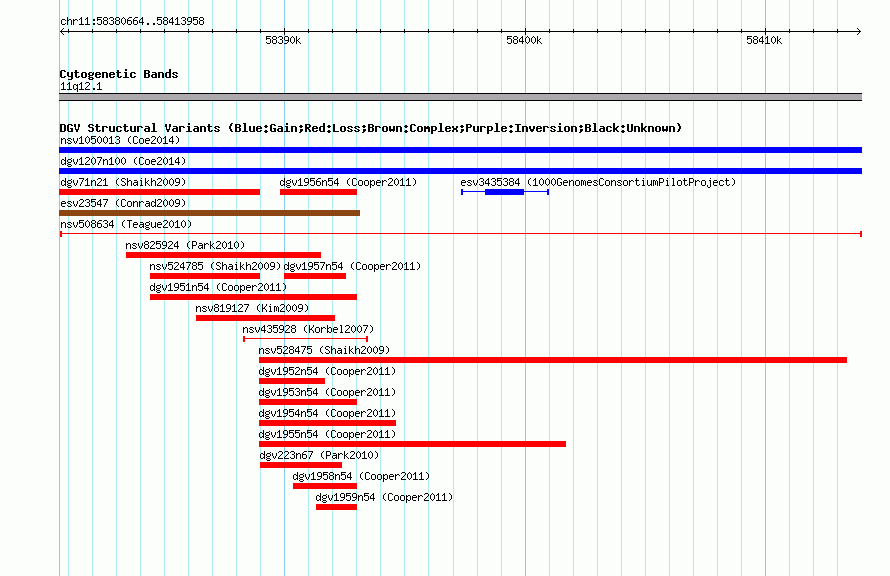Click the thin red nsv508634 line
The height and width of the screenshot is (576, 890).
point(461,234)
